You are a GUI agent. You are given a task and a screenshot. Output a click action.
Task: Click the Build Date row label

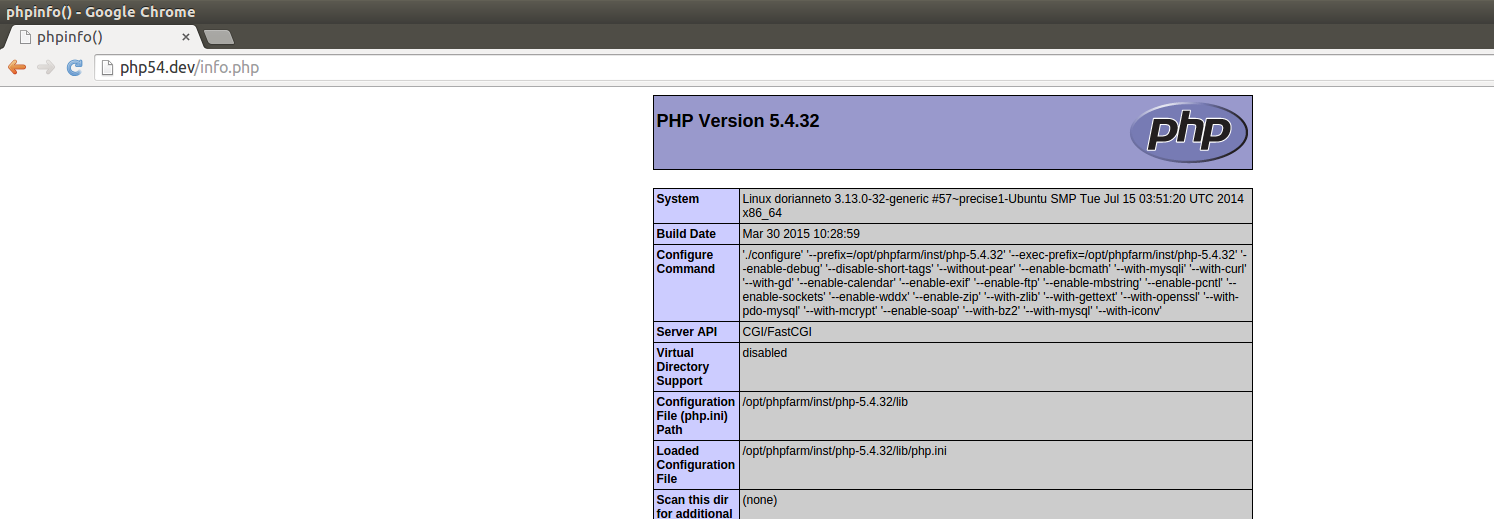pyautogui.click(x=686, y=234)
